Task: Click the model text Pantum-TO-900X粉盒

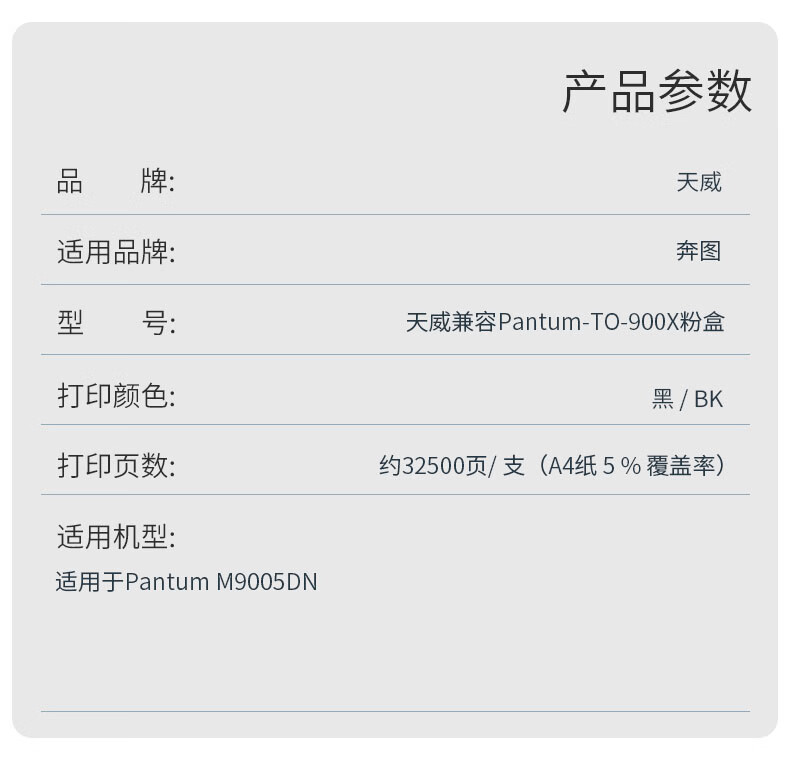Action: (x=611, y=322)
